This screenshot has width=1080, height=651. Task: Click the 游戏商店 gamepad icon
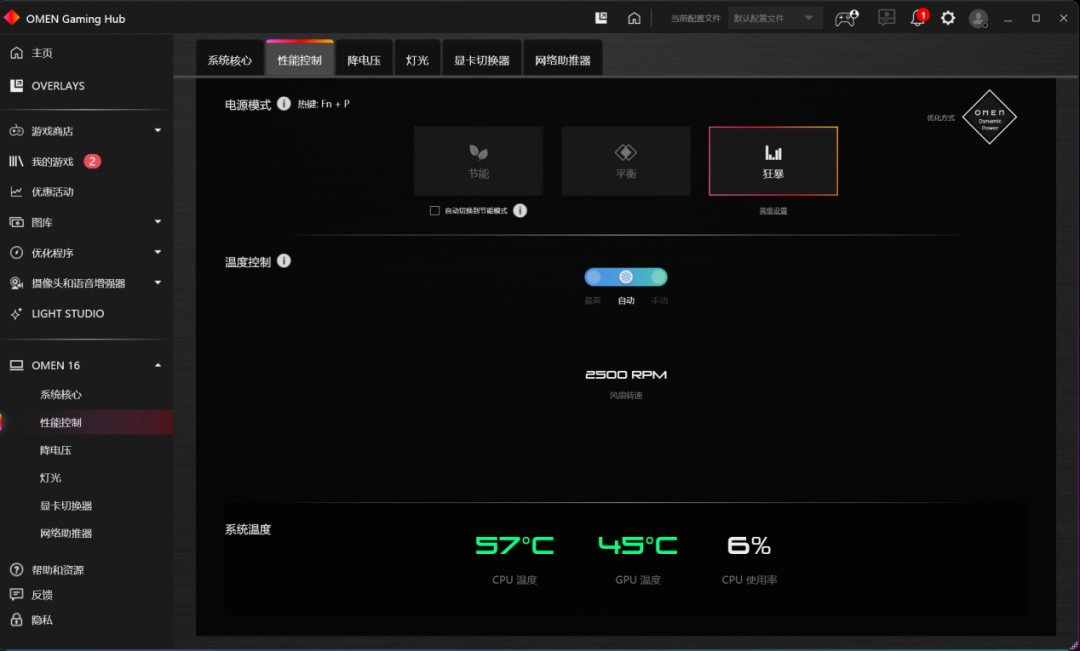click(x=17, y=131)
